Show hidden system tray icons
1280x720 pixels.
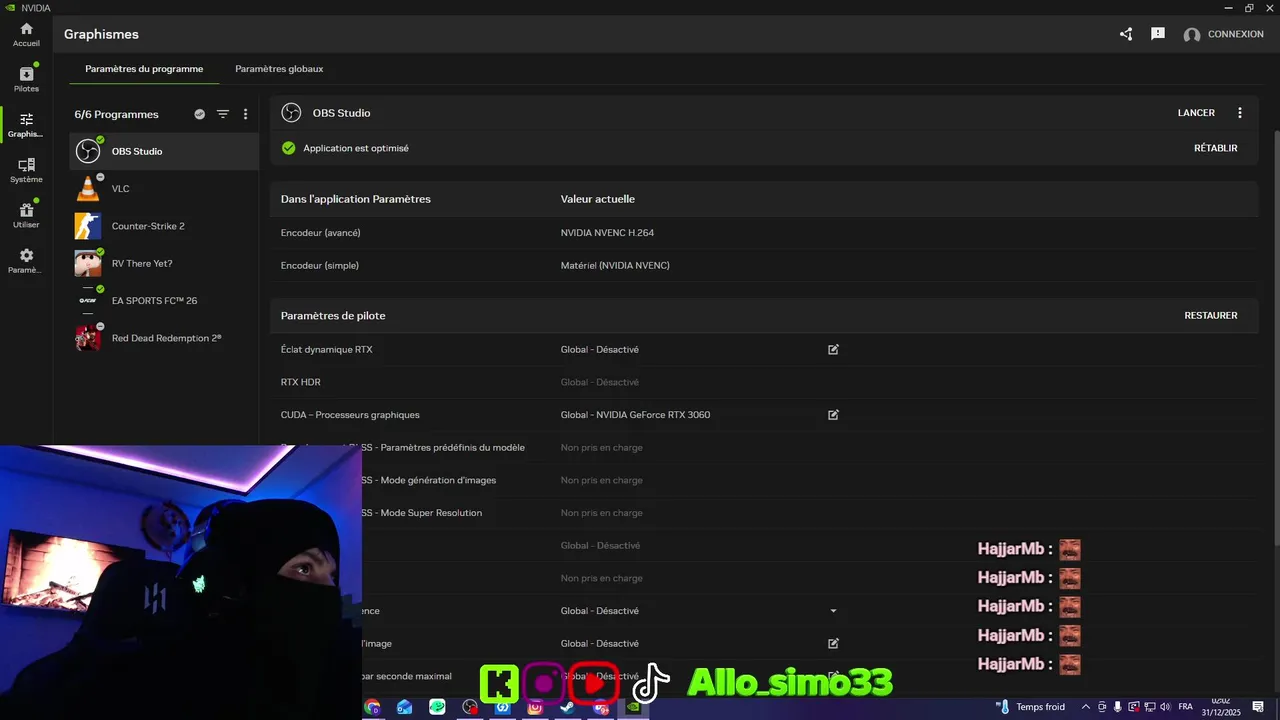(x=1086, y=707)
